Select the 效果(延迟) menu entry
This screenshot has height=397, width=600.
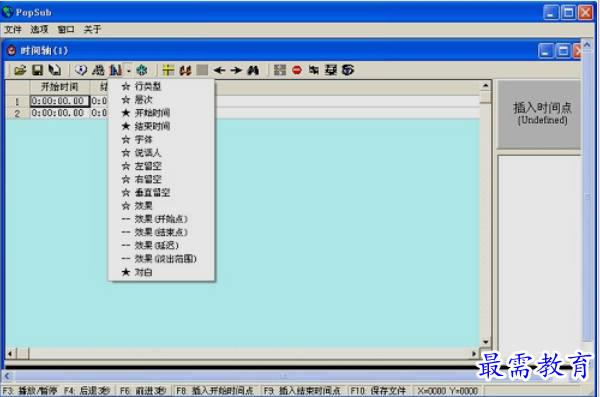coord(161,245)
